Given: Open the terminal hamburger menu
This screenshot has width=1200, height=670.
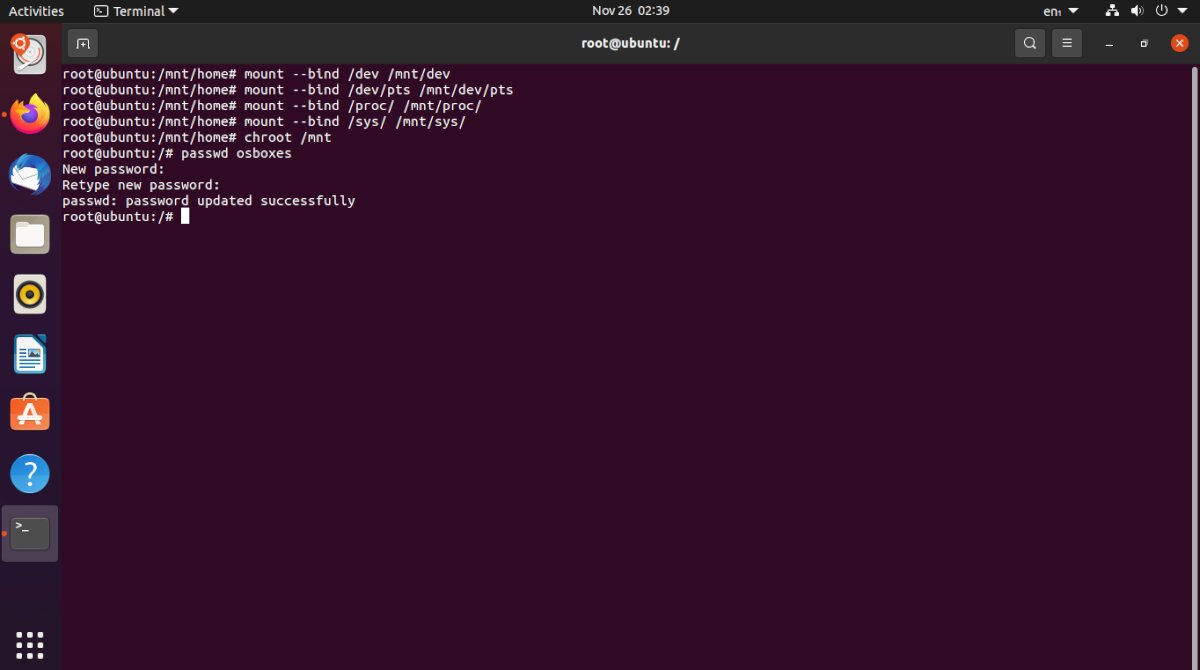Looking at the screenshot, I should pyautogui.click(x=1066, y=43).
